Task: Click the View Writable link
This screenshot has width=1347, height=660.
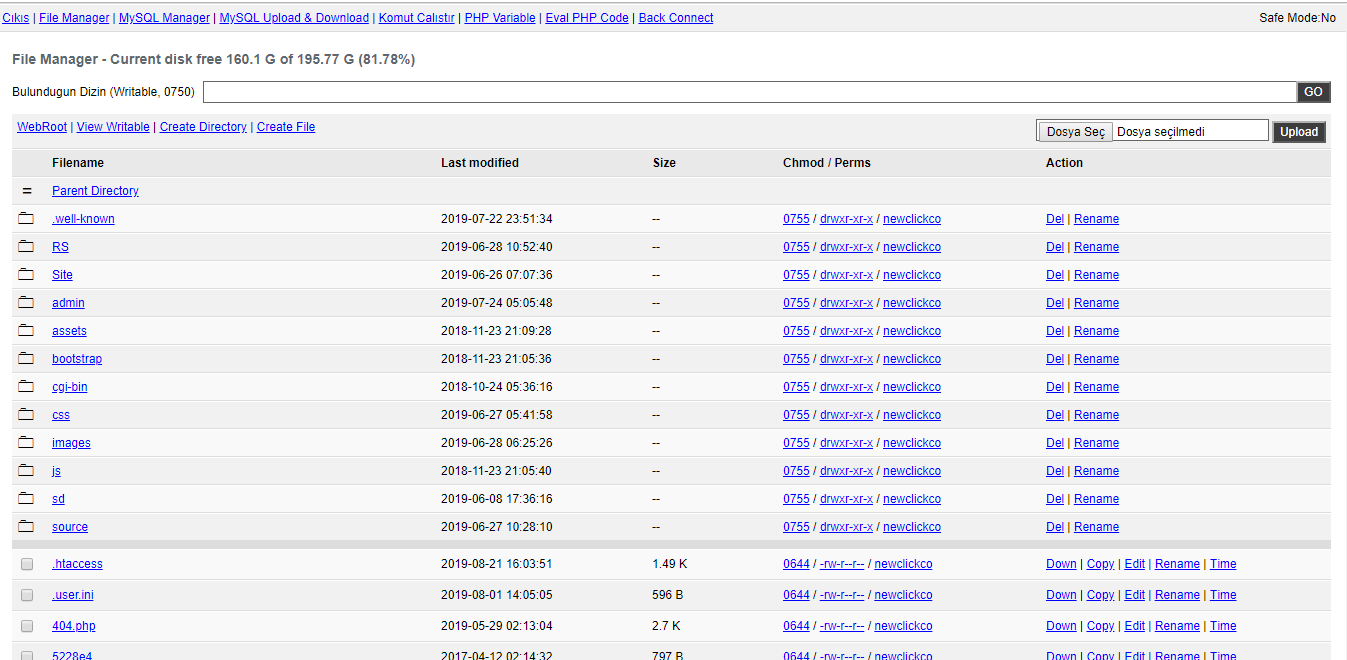Action: point(113,127)
